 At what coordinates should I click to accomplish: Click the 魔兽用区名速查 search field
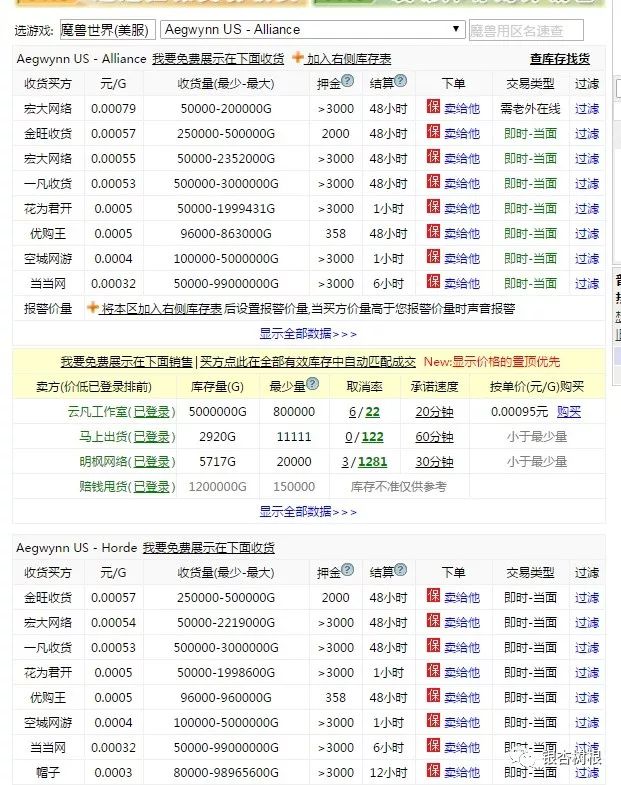[526, 31]
